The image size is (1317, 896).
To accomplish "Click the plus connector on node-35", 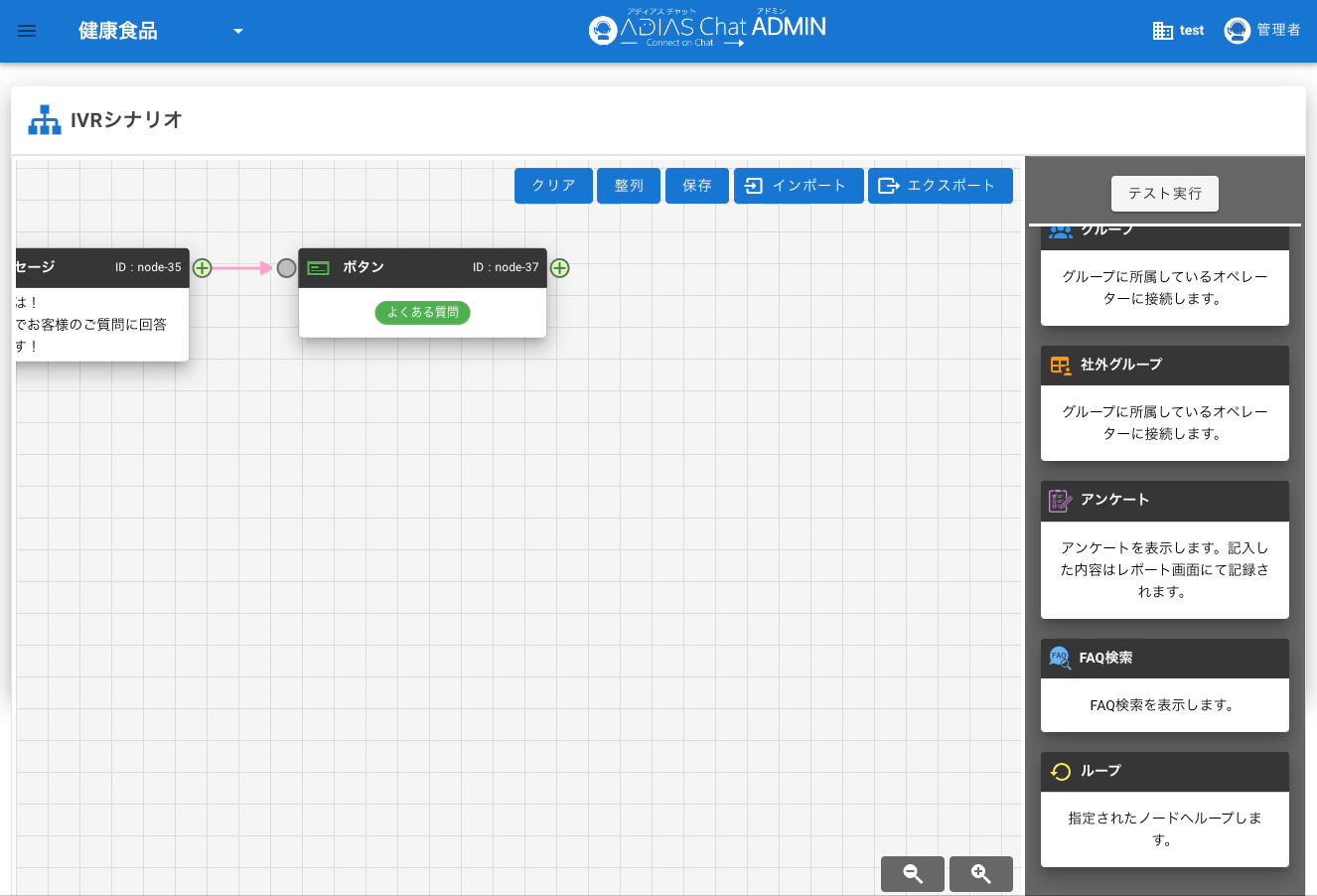I will 203,267.
